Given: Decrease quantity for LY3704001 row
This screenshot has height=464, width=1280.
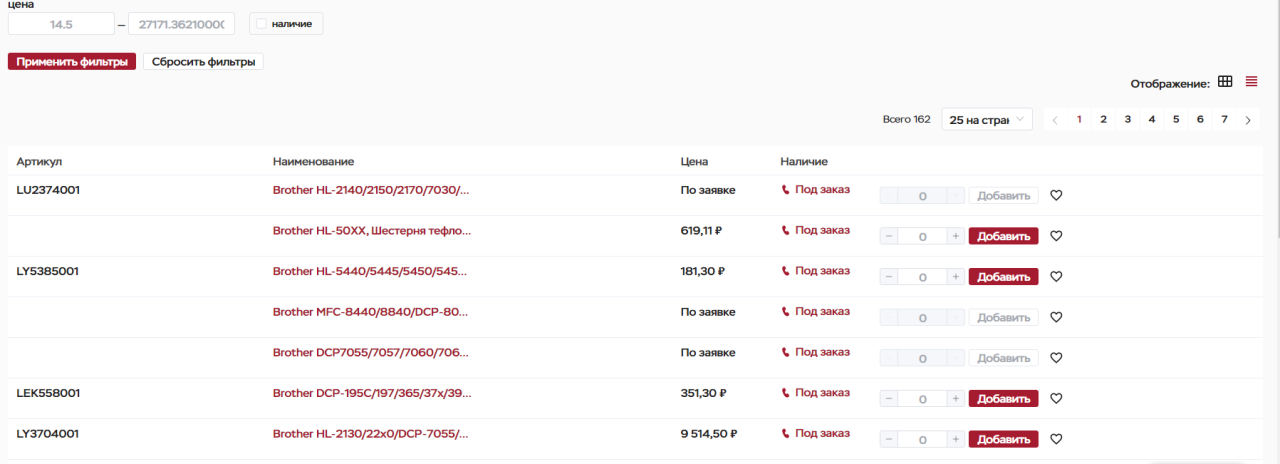Looking at the screenshot, I should tap(889, 439).
